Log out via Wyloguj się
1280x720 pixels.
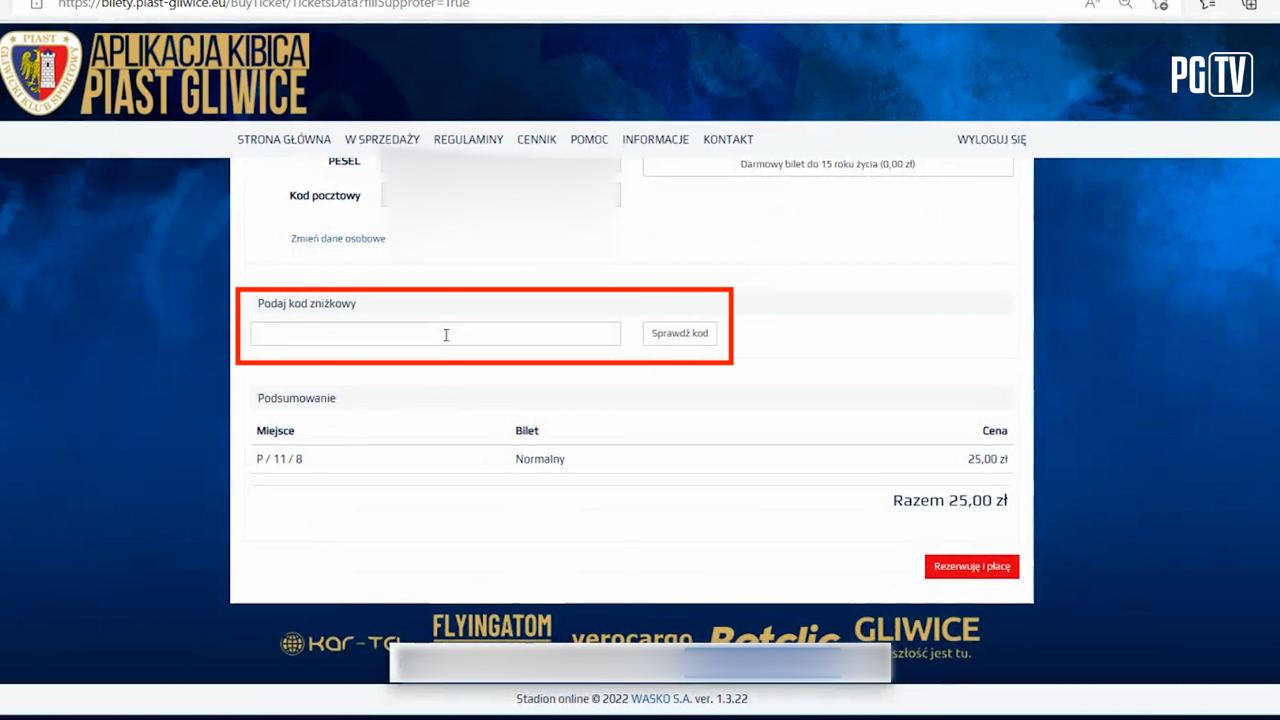pyautogui.click(x=991, y=140)
